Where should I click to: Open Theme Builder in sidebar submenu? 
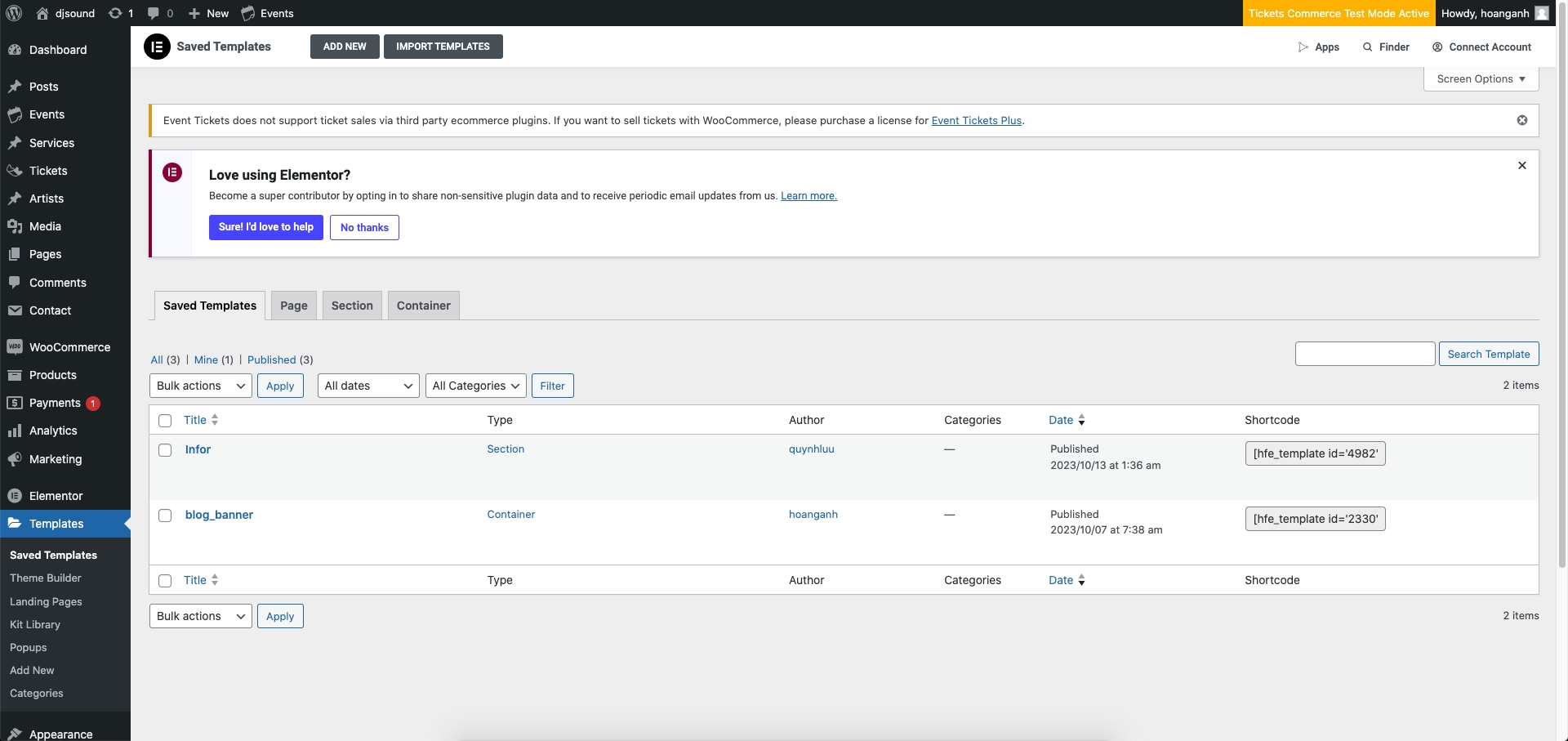46,578
